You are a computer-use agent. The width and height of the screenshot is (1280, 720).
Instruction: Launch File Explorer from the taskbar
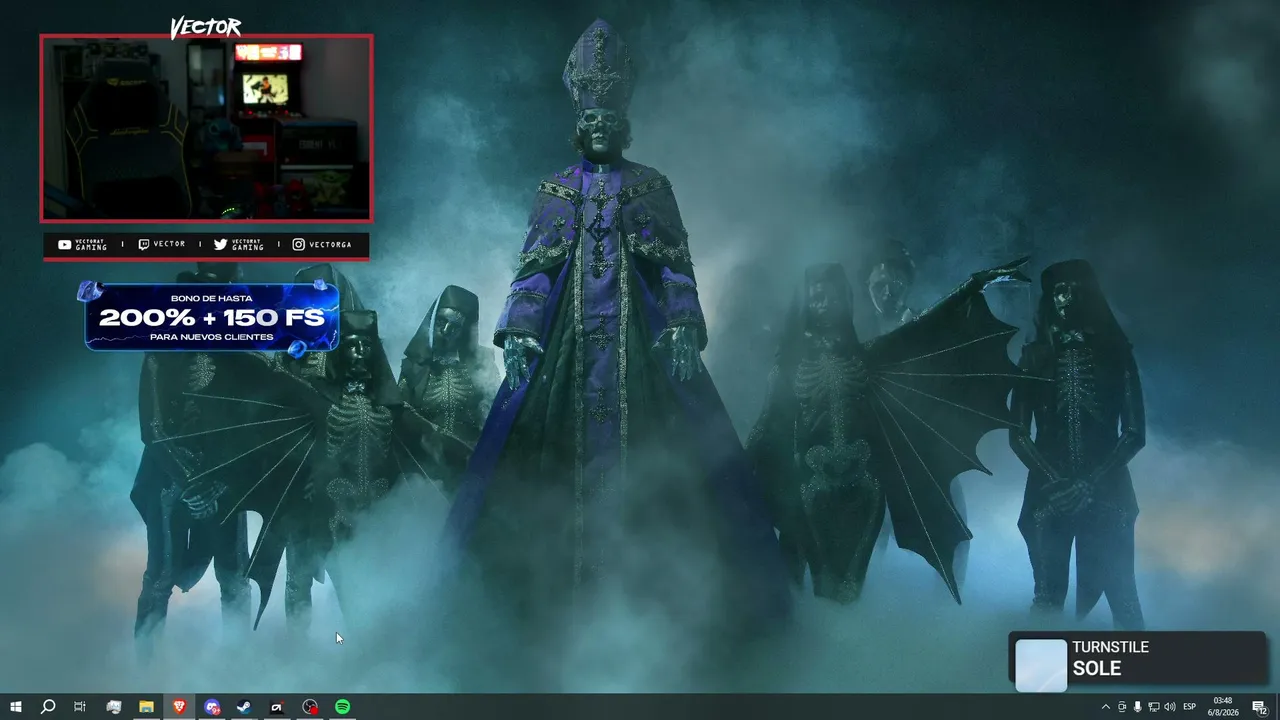point(146,707)
